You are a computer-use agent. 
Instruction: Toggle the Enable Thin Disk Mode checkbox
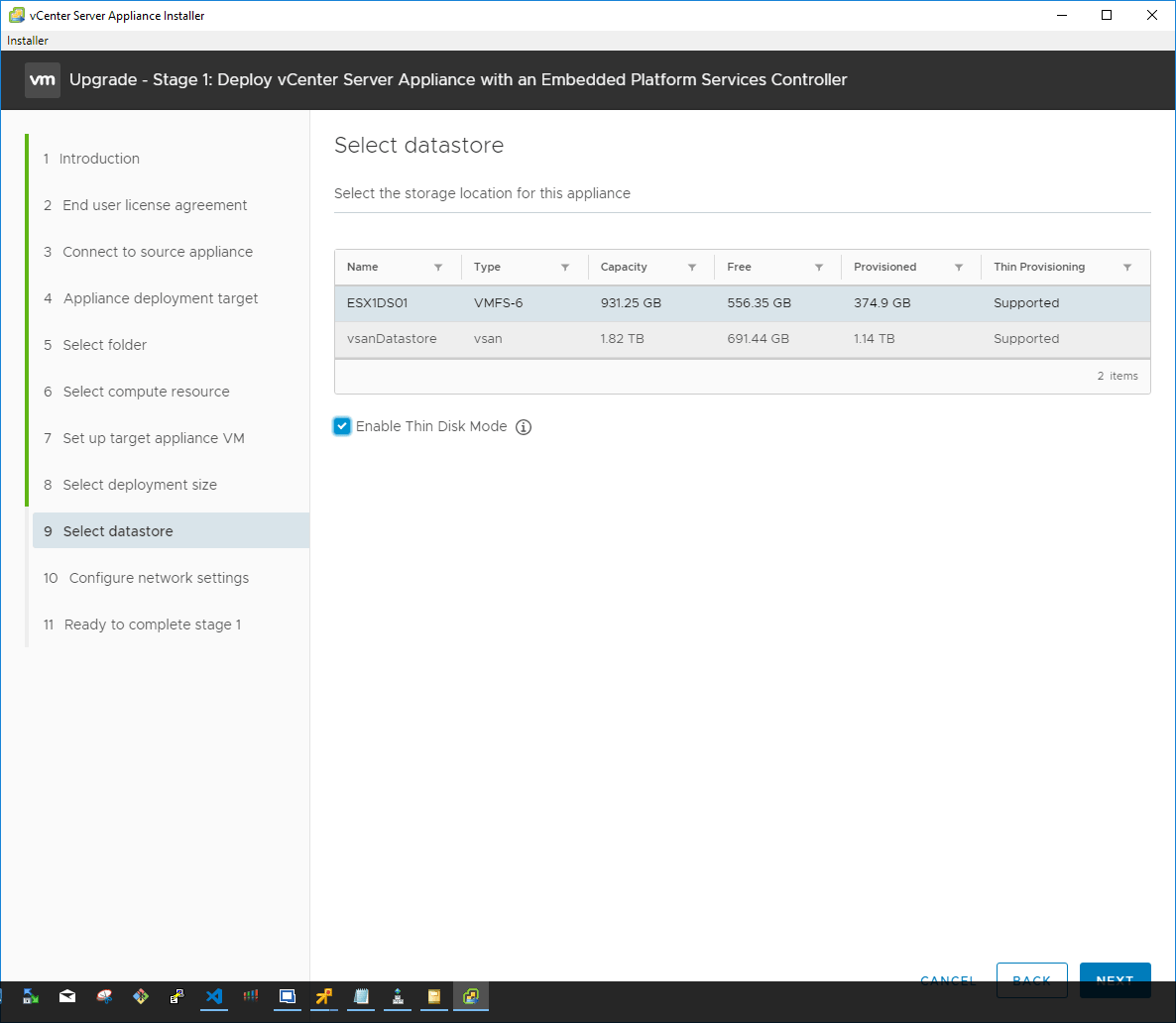point(342,427)
